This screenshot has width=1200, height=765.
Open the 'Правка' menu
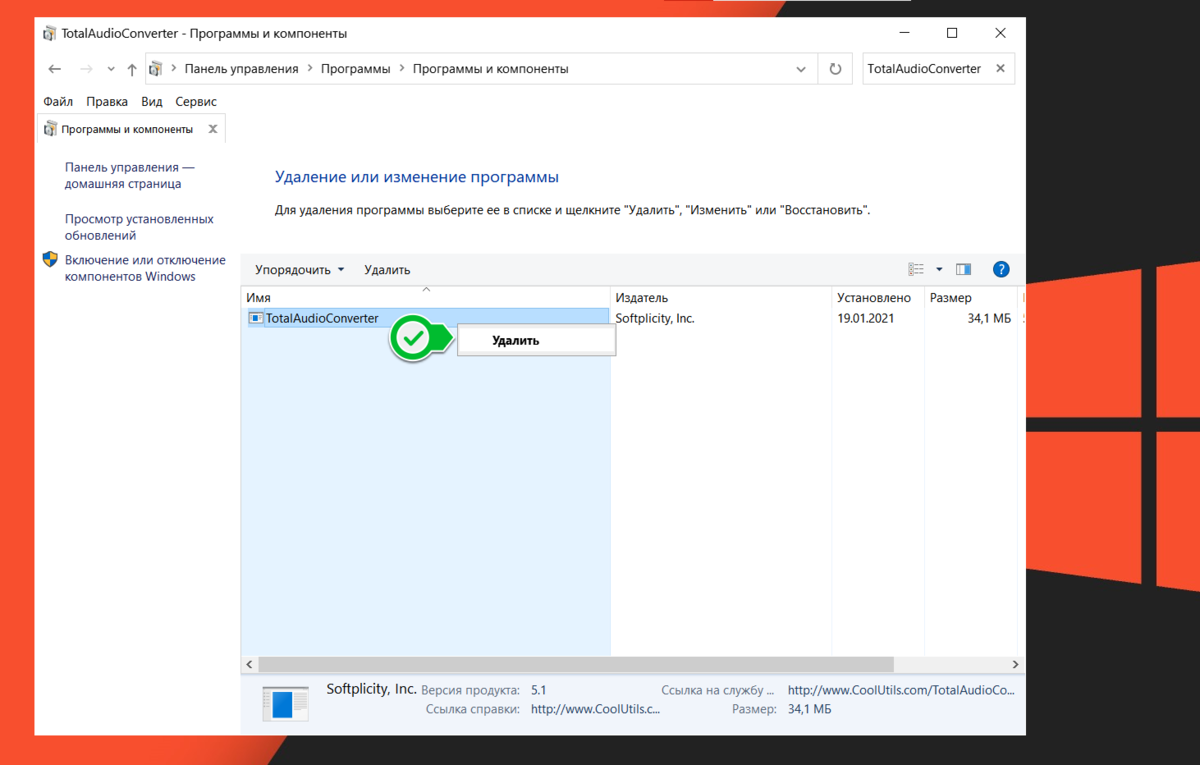pyautogui.click(x=107, y=101)
